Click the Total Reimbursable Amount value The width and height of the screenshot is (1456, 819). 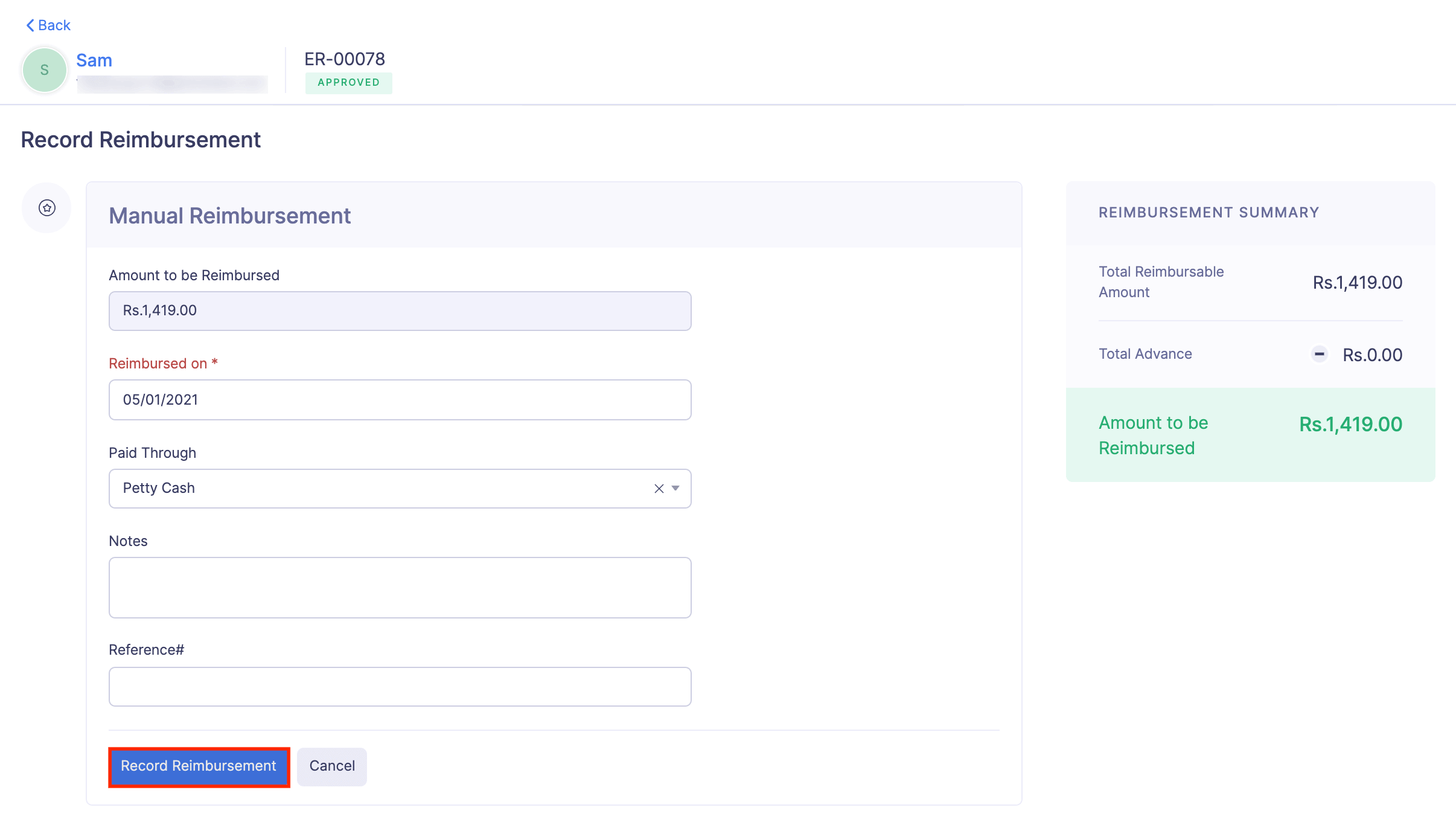click(x=1357, y=283)
